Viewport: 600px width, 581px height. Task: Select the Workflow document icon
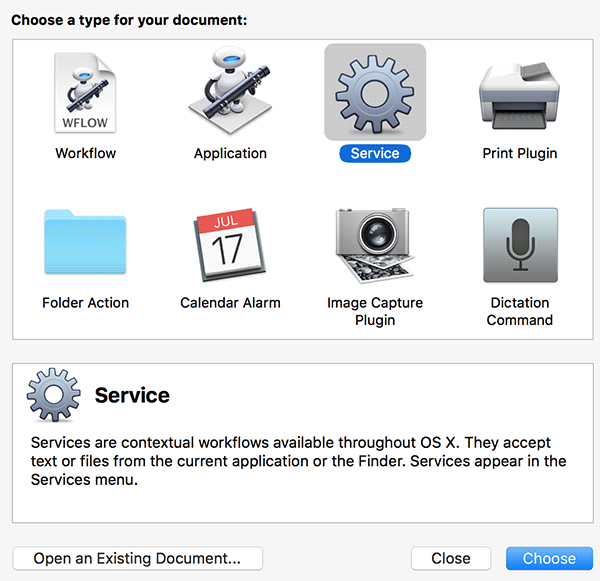pos(85,92)
